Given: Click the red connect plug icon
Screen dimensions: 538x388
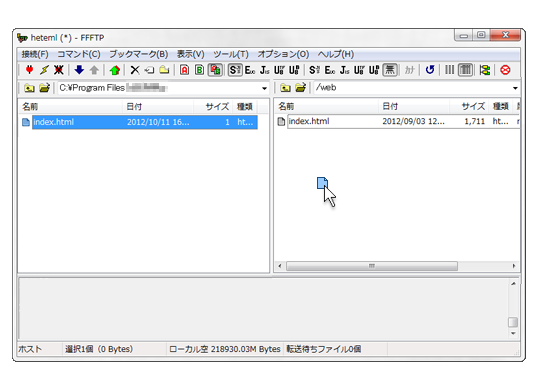Looking at the screenshot, I should [30, 70].
